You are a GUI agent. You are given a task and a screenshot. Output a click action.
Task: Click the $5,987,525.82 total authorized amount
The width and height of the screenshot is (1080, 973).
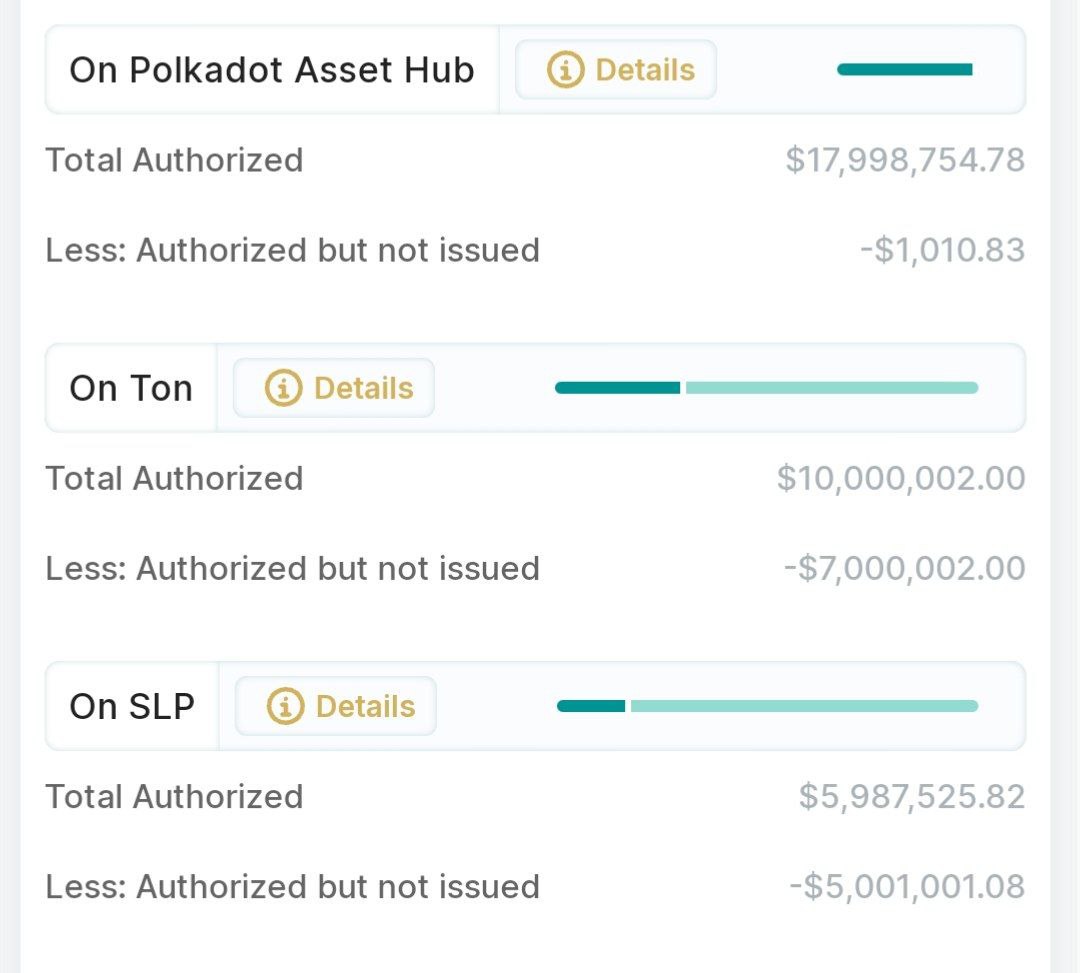tap(912, 796)
